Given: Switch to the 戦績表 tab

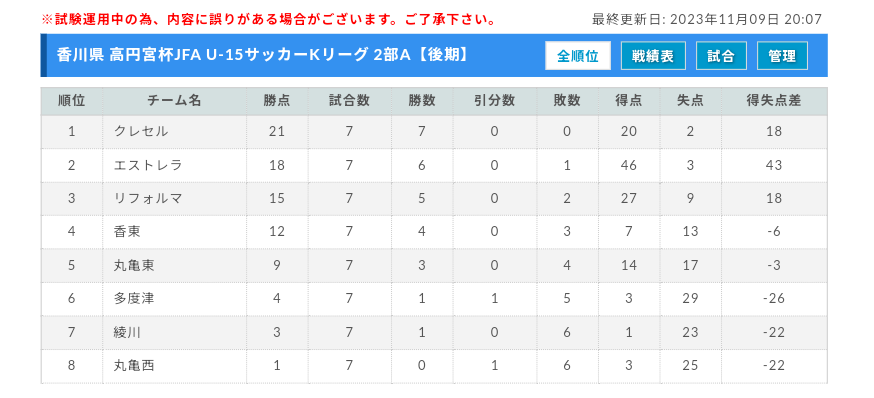Looking at the screenshot, I should 653,56.
